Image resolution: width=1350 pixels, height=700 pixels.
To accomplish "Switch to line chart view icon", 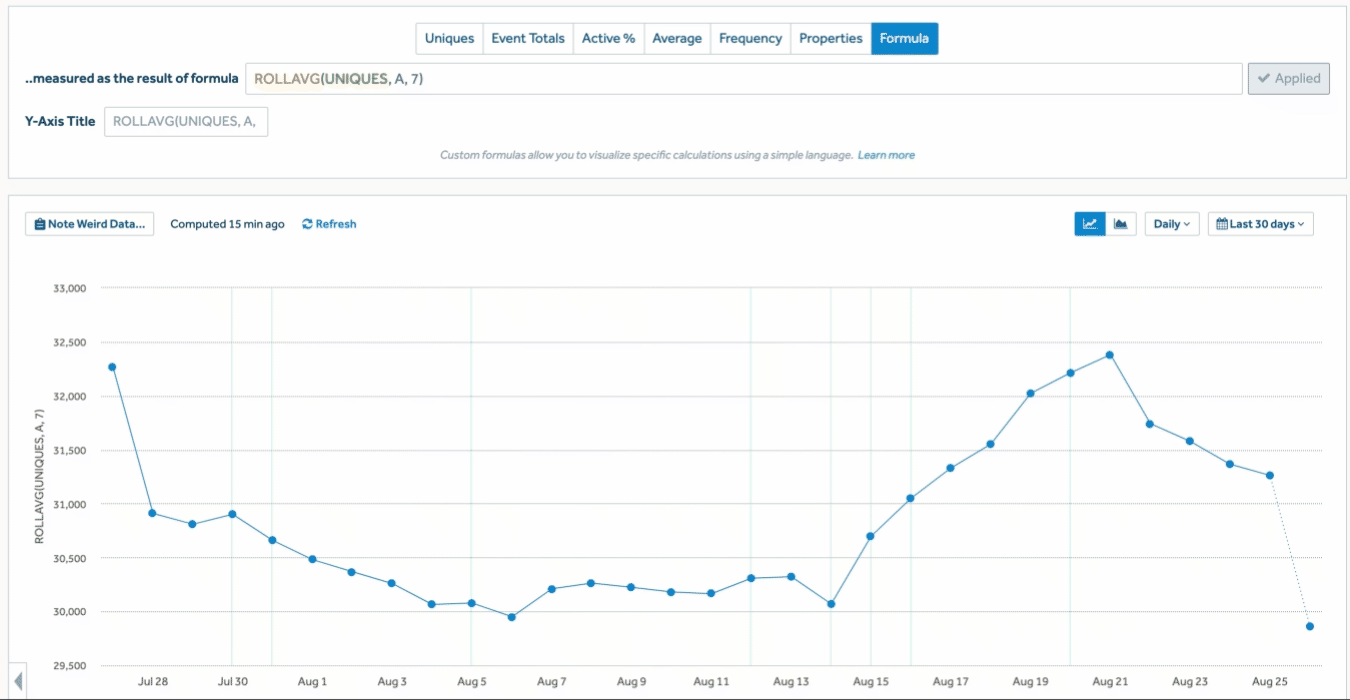I will (x=1090, y=224).
